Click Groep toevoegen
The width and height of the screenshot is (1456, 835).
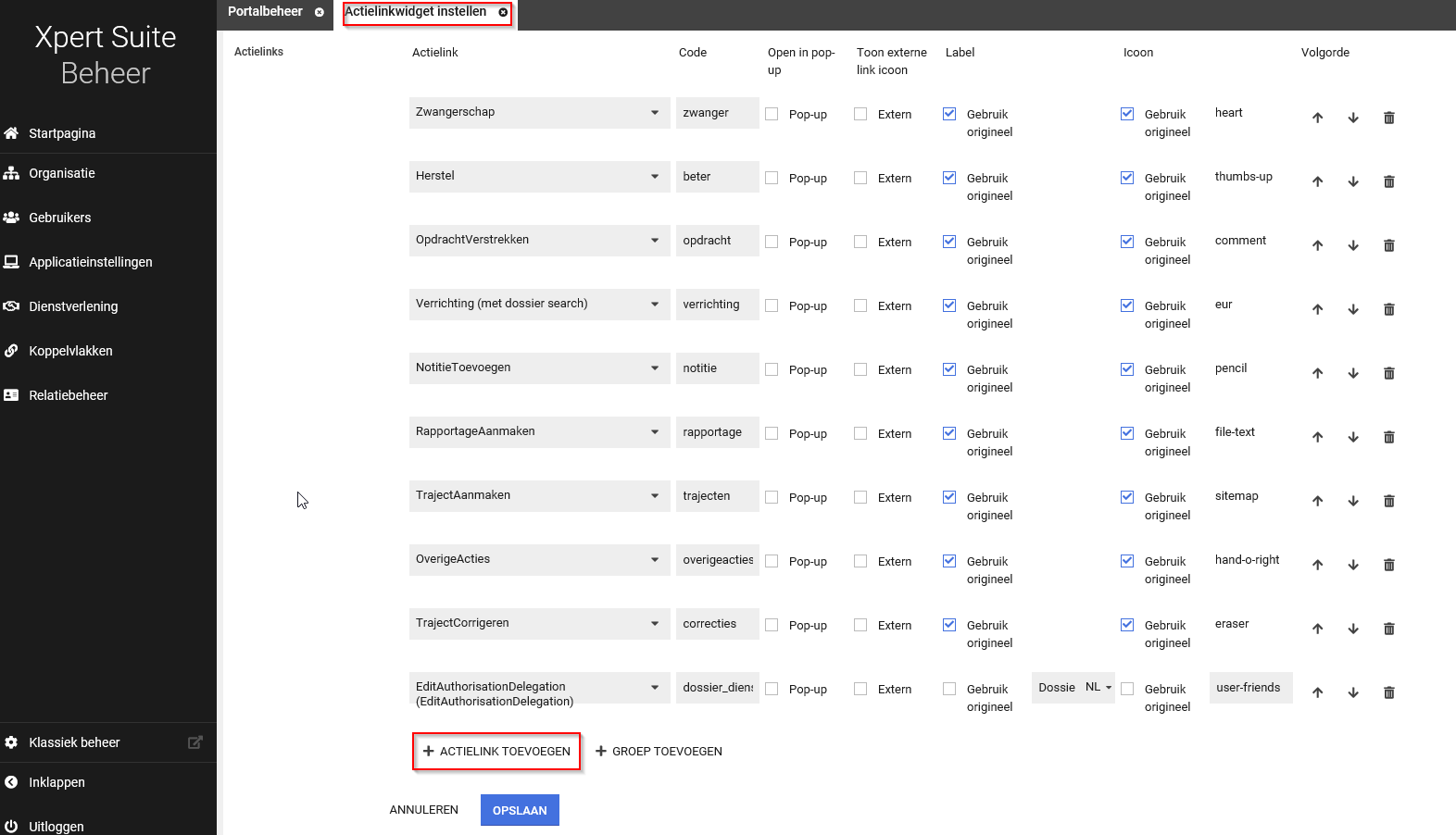point(659,751)
